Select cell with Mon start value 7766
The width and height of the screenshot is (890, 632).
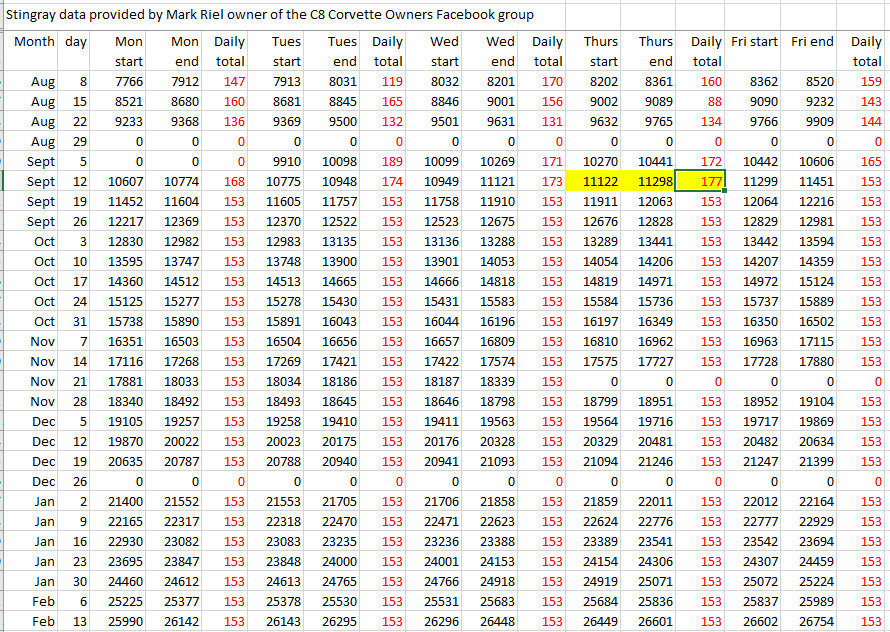pyautogui.click(x=129, y=81)
